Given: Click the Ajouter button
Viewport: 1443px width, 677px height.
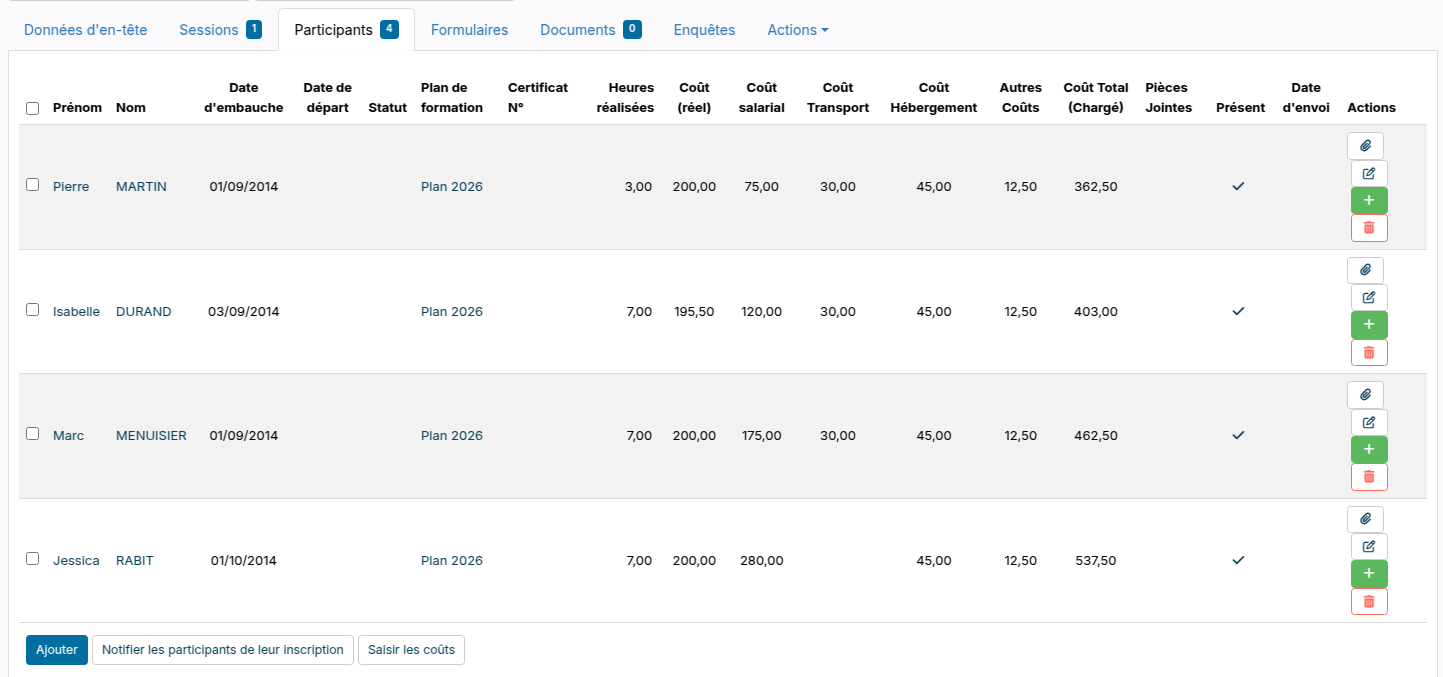Looking at the screenshot, I should 57,650.
